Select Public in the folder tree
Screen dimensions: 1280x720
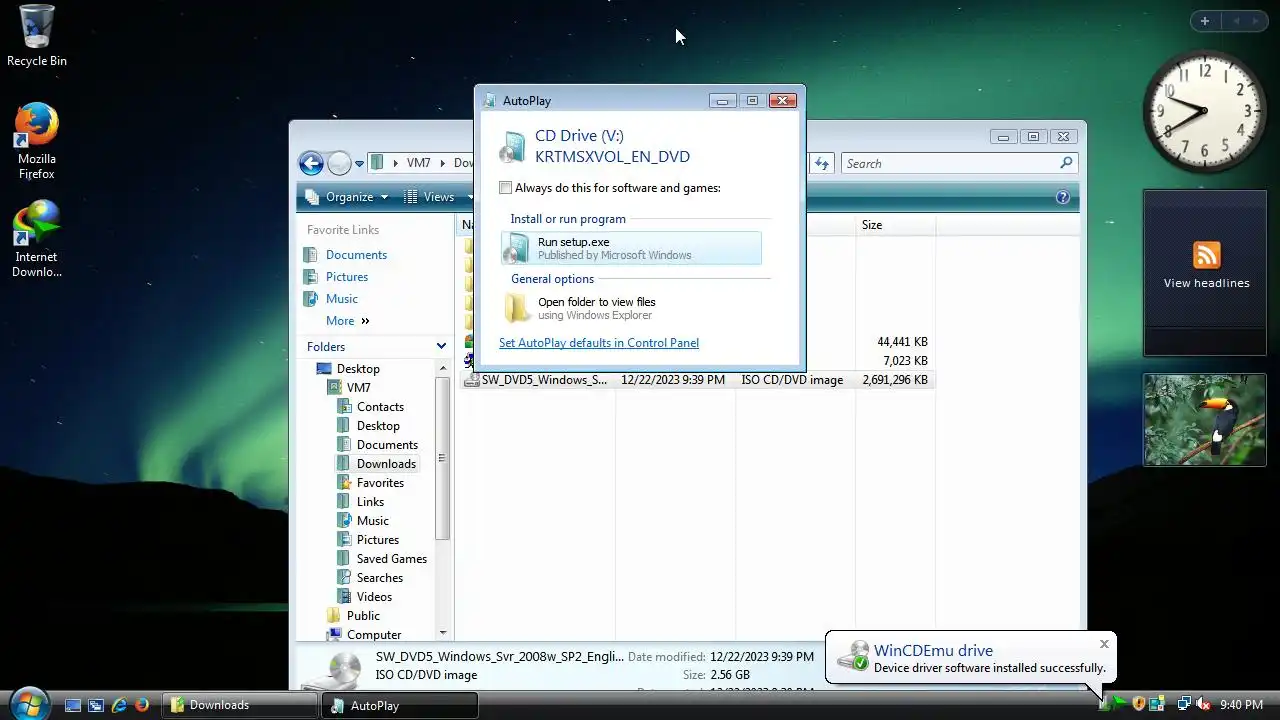click(x=353, y=616)
